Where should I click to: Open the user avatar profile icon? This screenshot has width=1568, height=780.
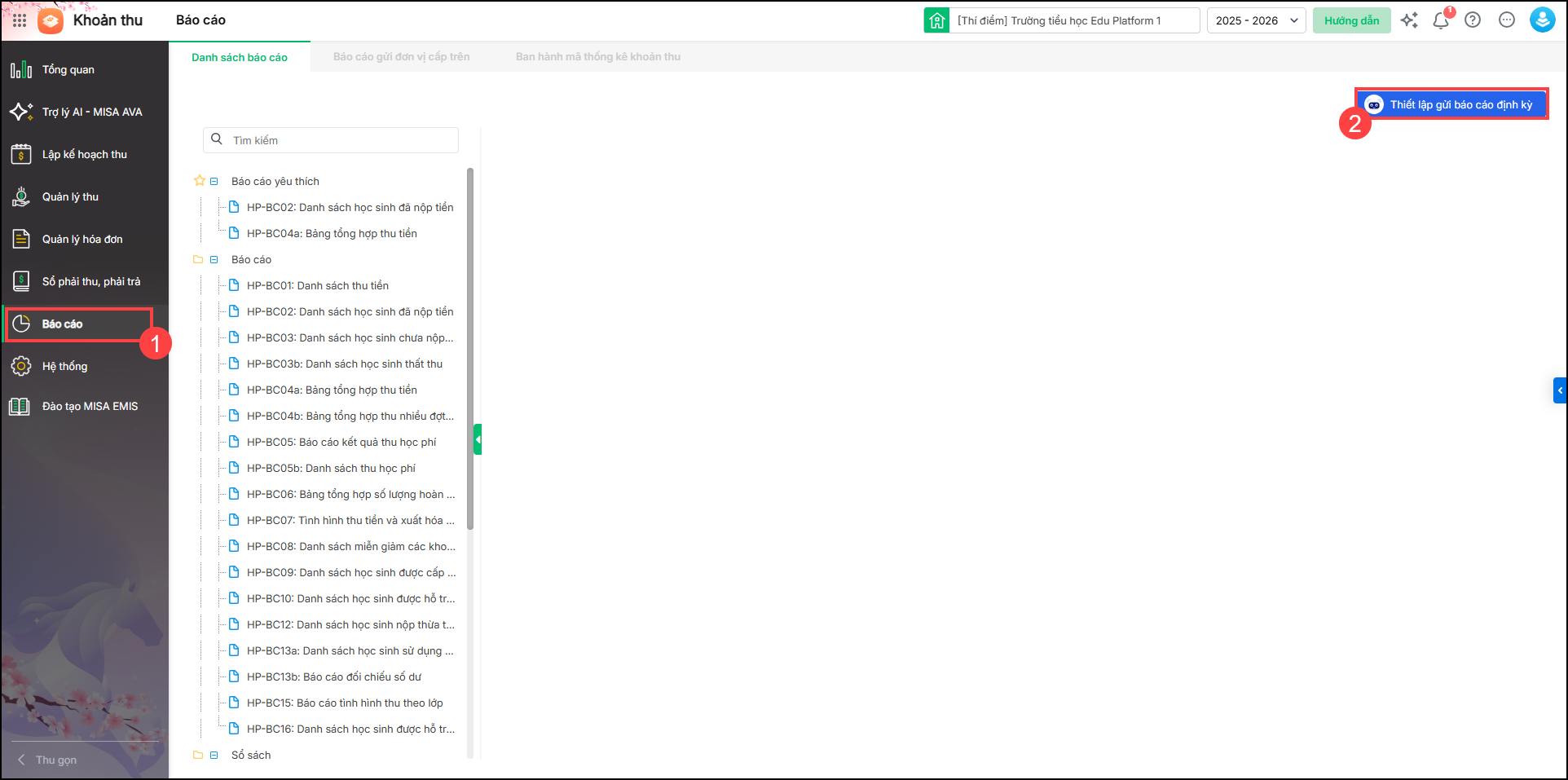coord(1542,20)
